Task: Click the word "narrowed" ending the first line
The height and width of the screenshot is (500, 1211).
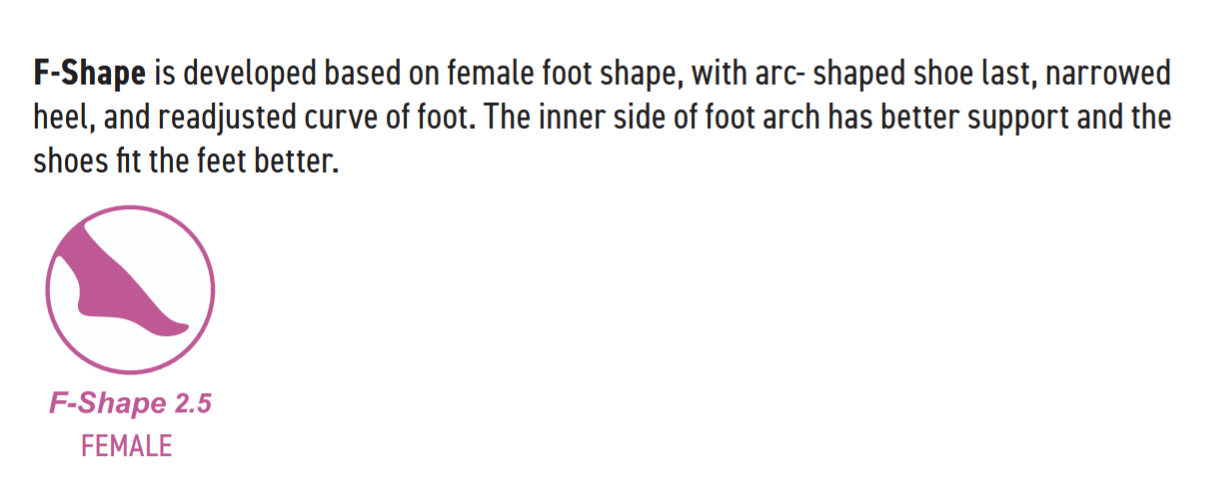Action: pos(1113,75)
